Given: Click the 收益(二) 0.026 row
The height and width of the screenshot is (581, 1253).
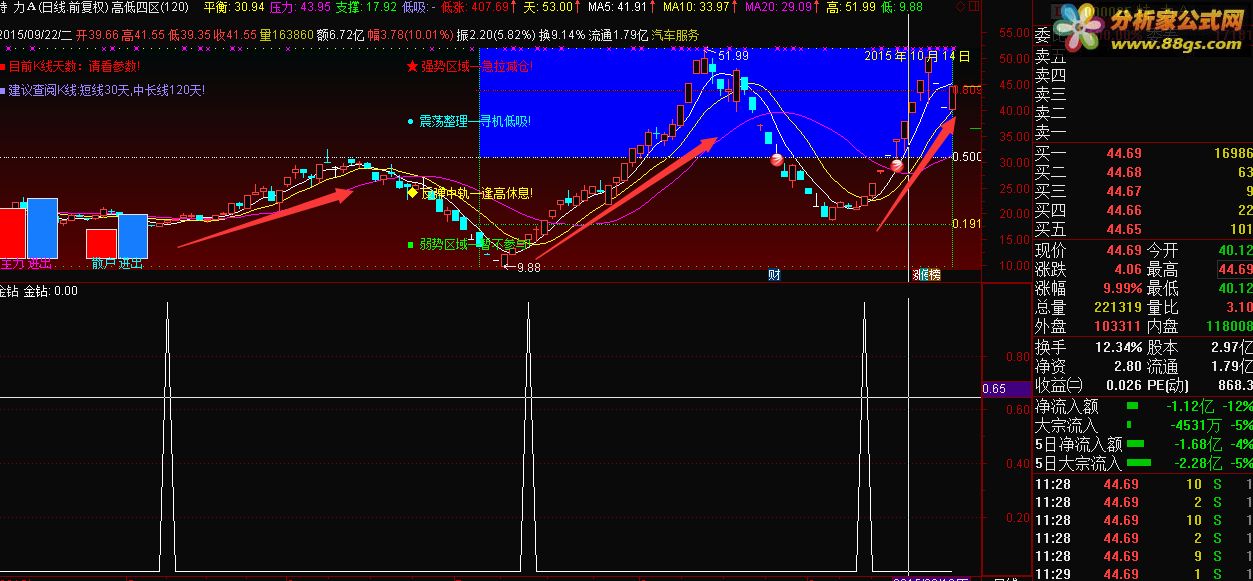Looking at the screenshot, I should click(1087, 385).
